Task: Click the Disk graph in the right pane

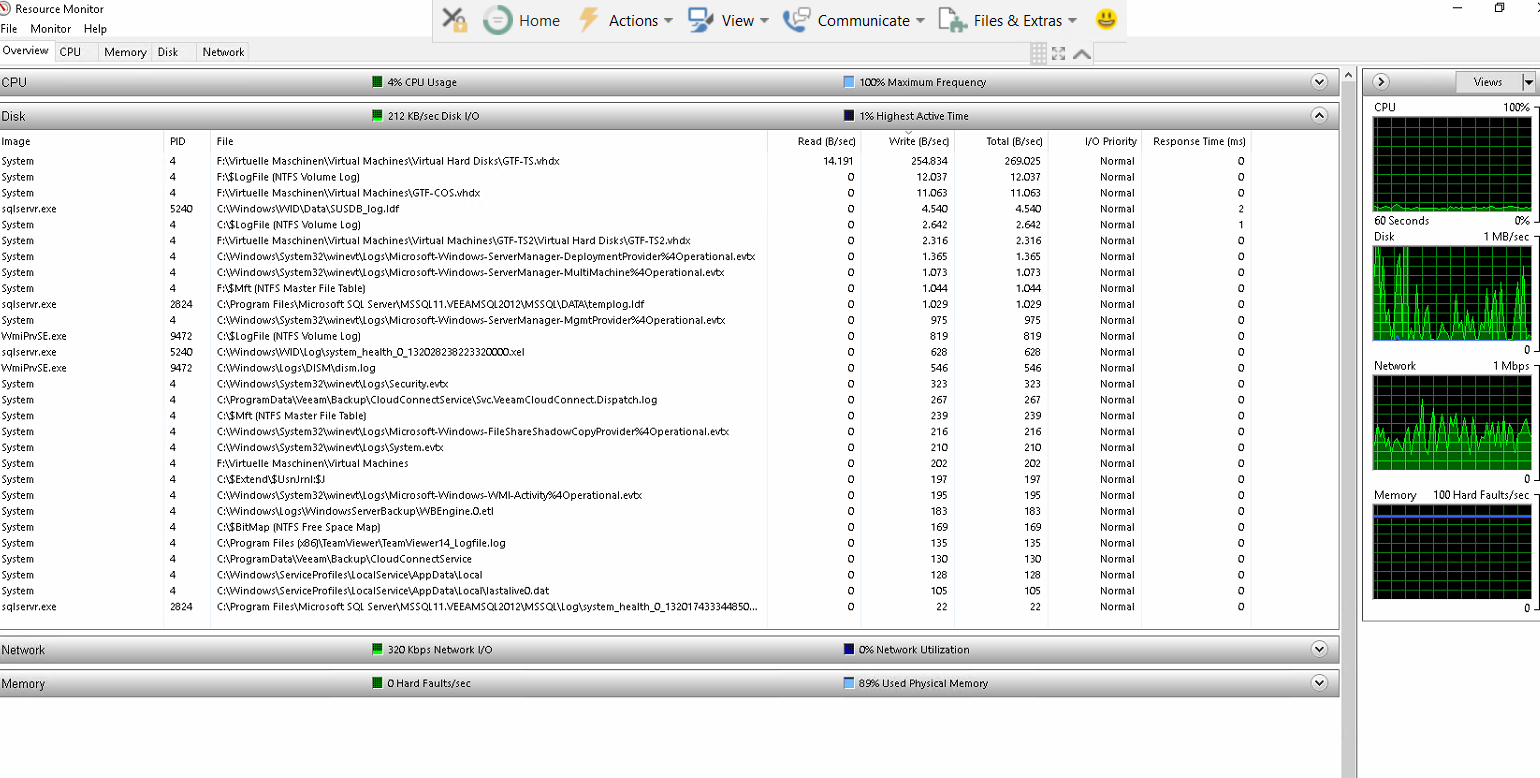Action: click(x=1451, y=293)
